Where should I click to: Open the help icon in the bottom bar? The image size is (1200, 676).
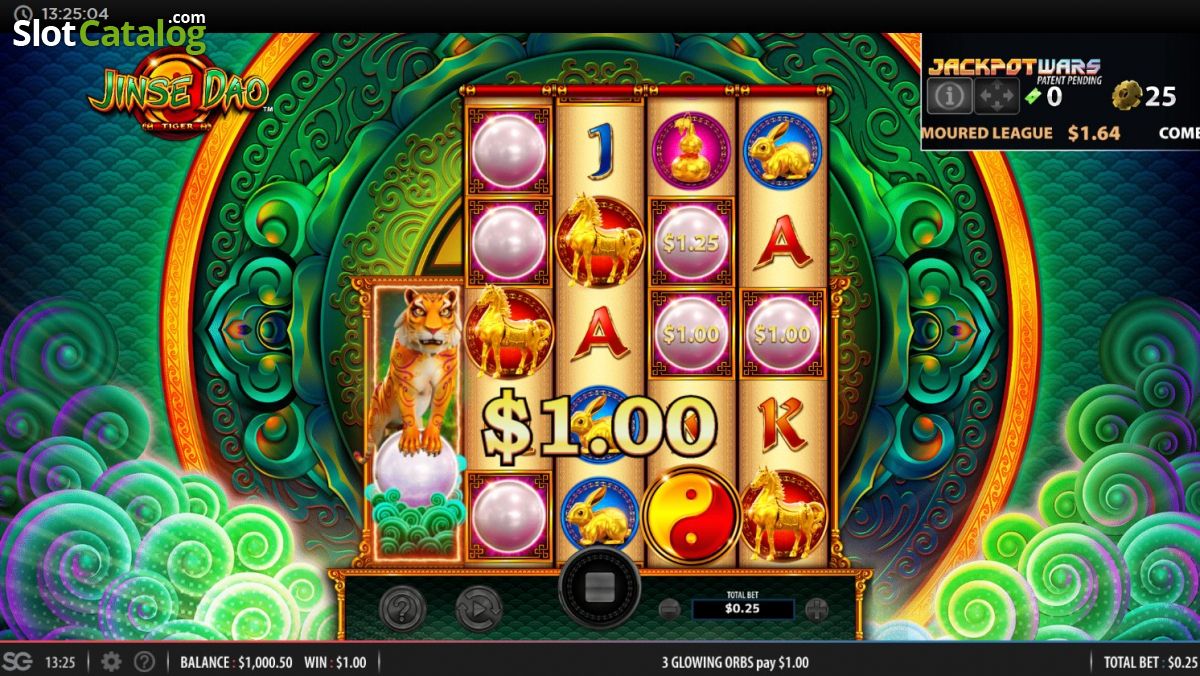pos(144,661)
